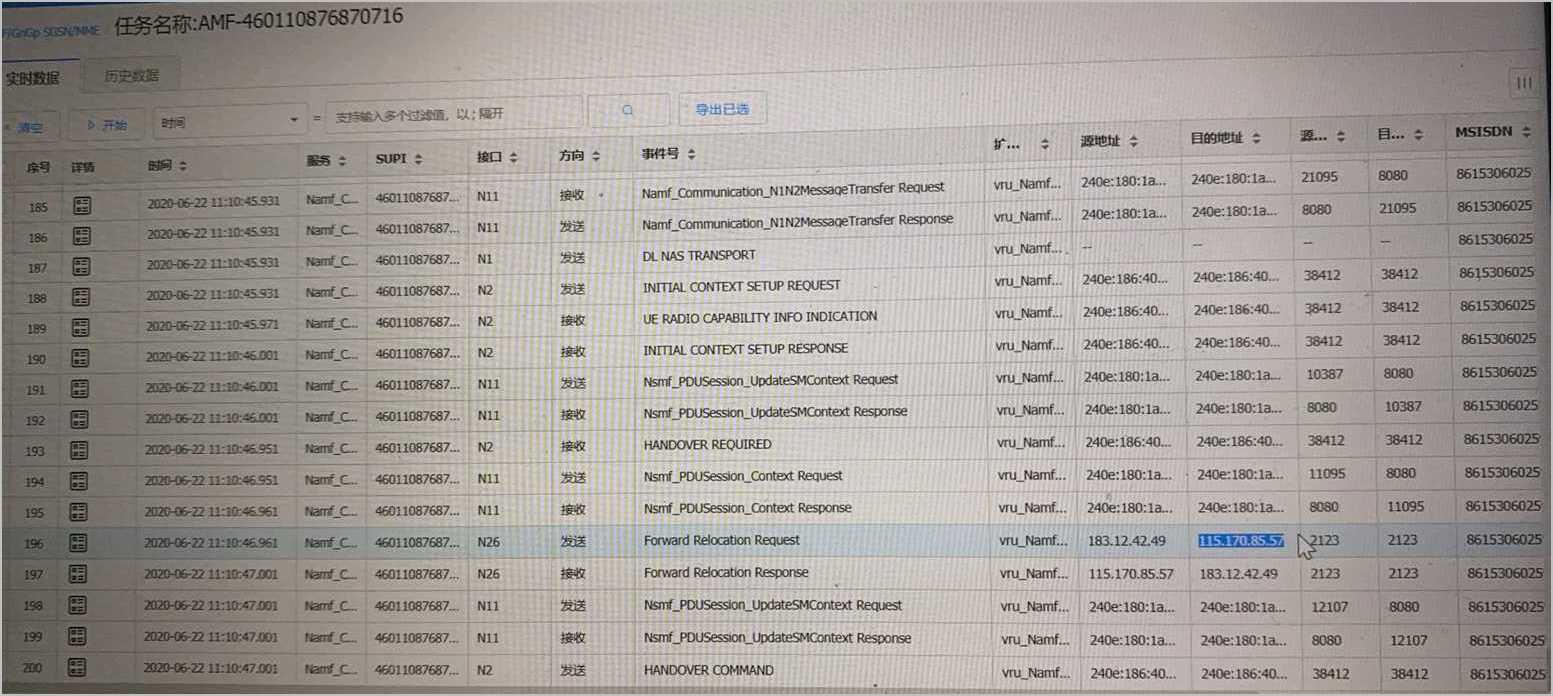Open details icon for row 196
This screenshot has width=1553, height=696.
click(79, 543)
